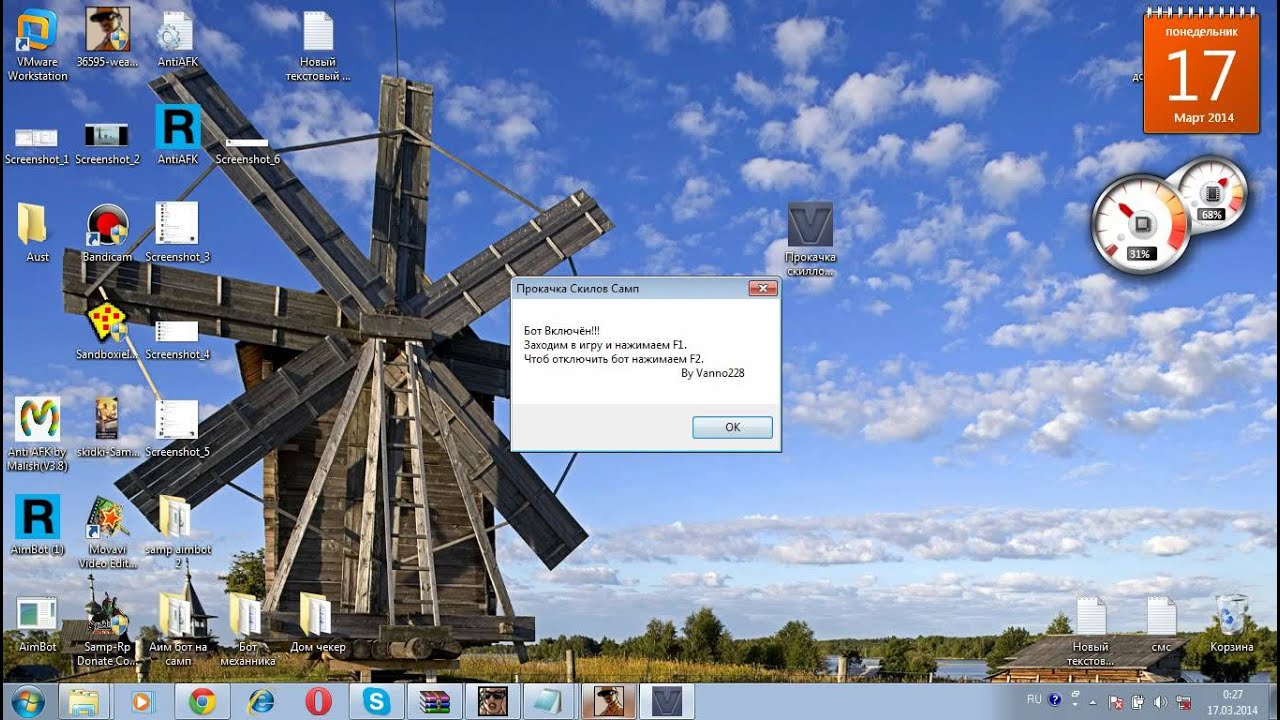Launch Movavi Video Editor shortcut
The image size is (1280, 720).
[107, 532]
